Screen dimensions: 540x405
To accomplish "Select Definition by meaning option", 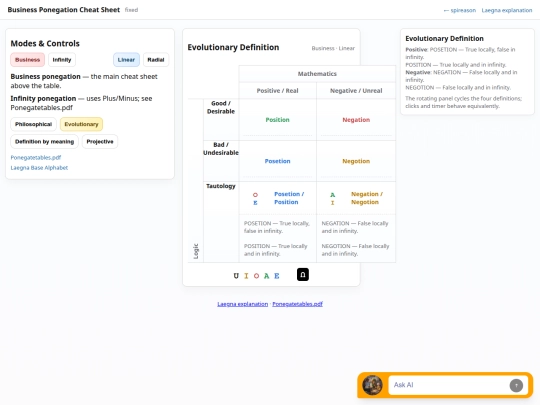I will 44,142.
